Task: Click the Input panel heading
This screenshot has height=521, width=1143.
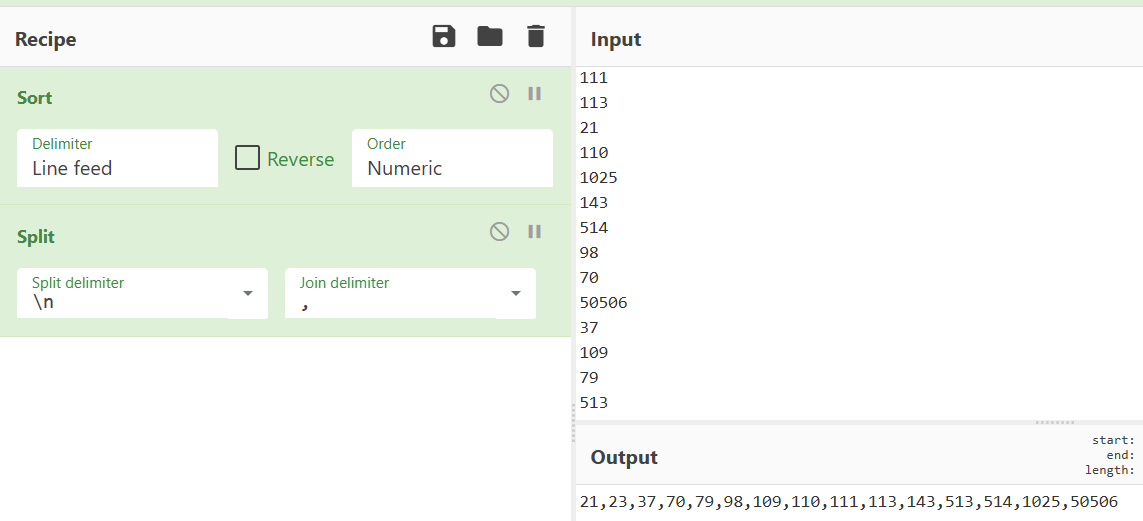Action: (x=616, y=39)
